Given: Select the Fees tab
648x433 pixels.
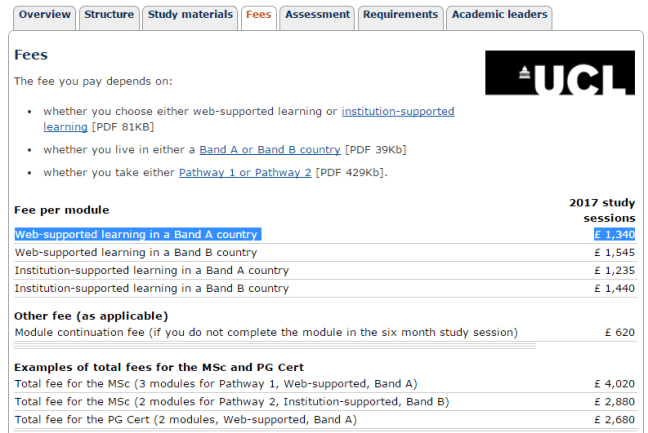Looking at the screenshot, I should point(259,15).
